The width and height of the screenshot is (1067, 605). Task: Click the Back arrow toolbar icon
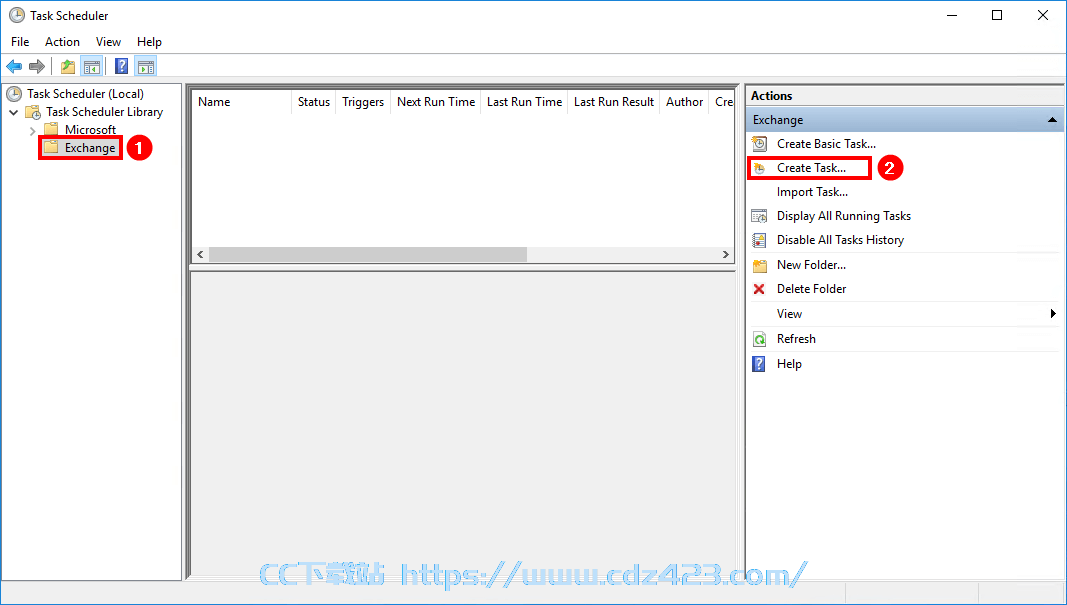14,66
